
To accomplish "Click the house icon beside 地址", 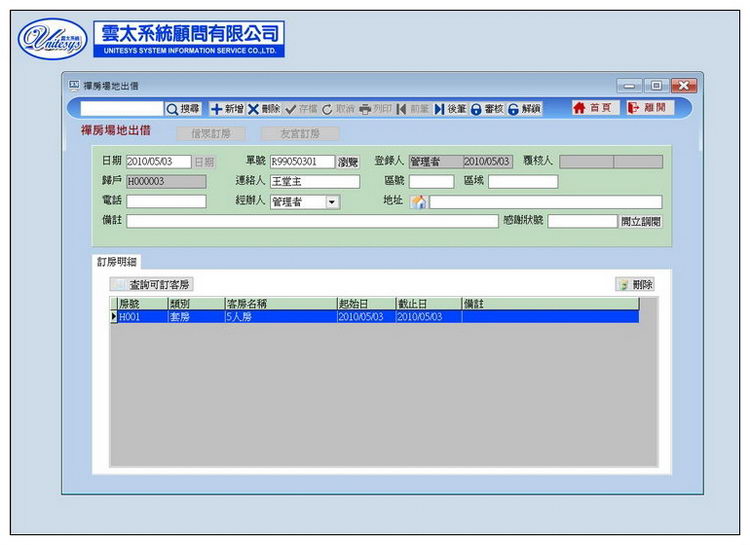I will (420, 202).
